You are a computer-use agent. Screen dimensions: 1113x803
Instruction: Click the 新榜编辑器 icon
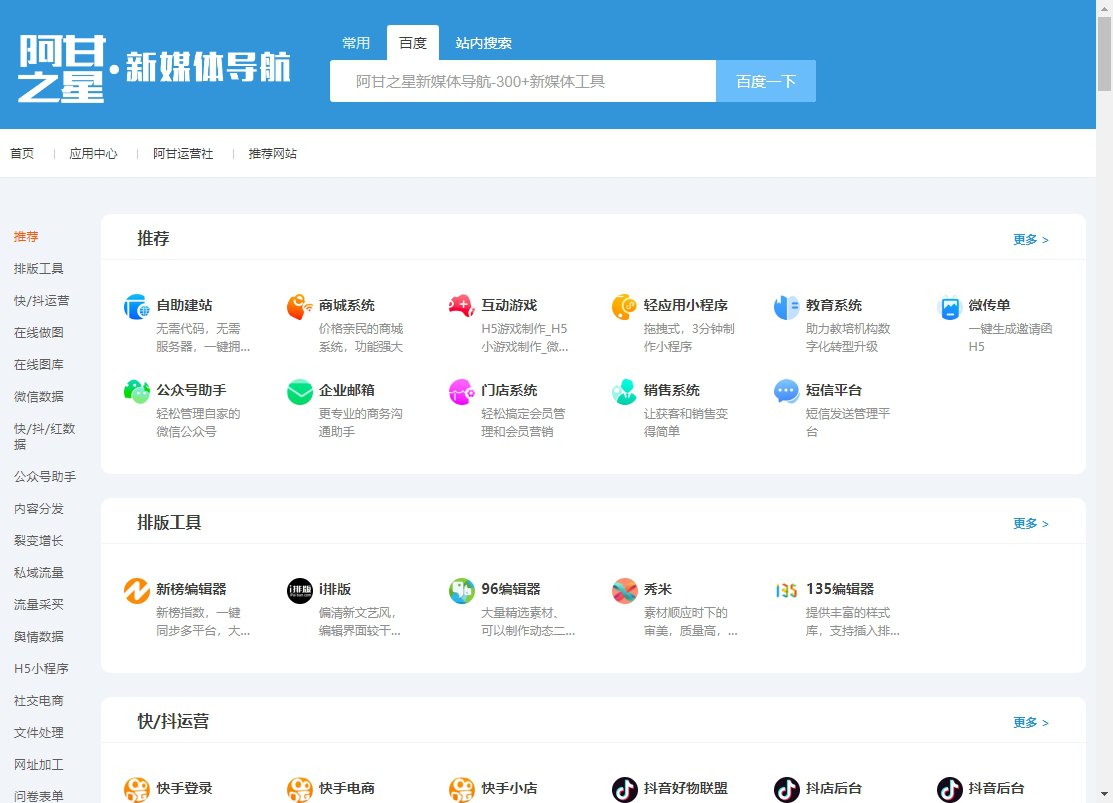136,591
